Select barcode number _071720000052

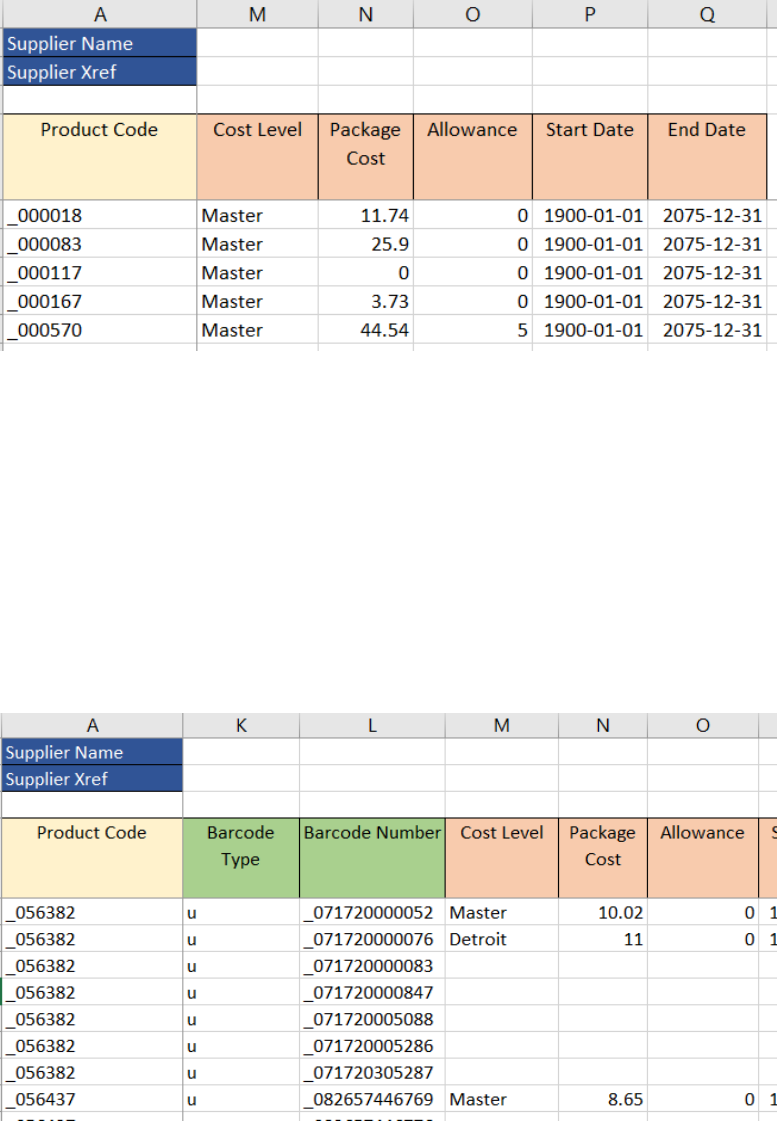[x=372, y=912]
